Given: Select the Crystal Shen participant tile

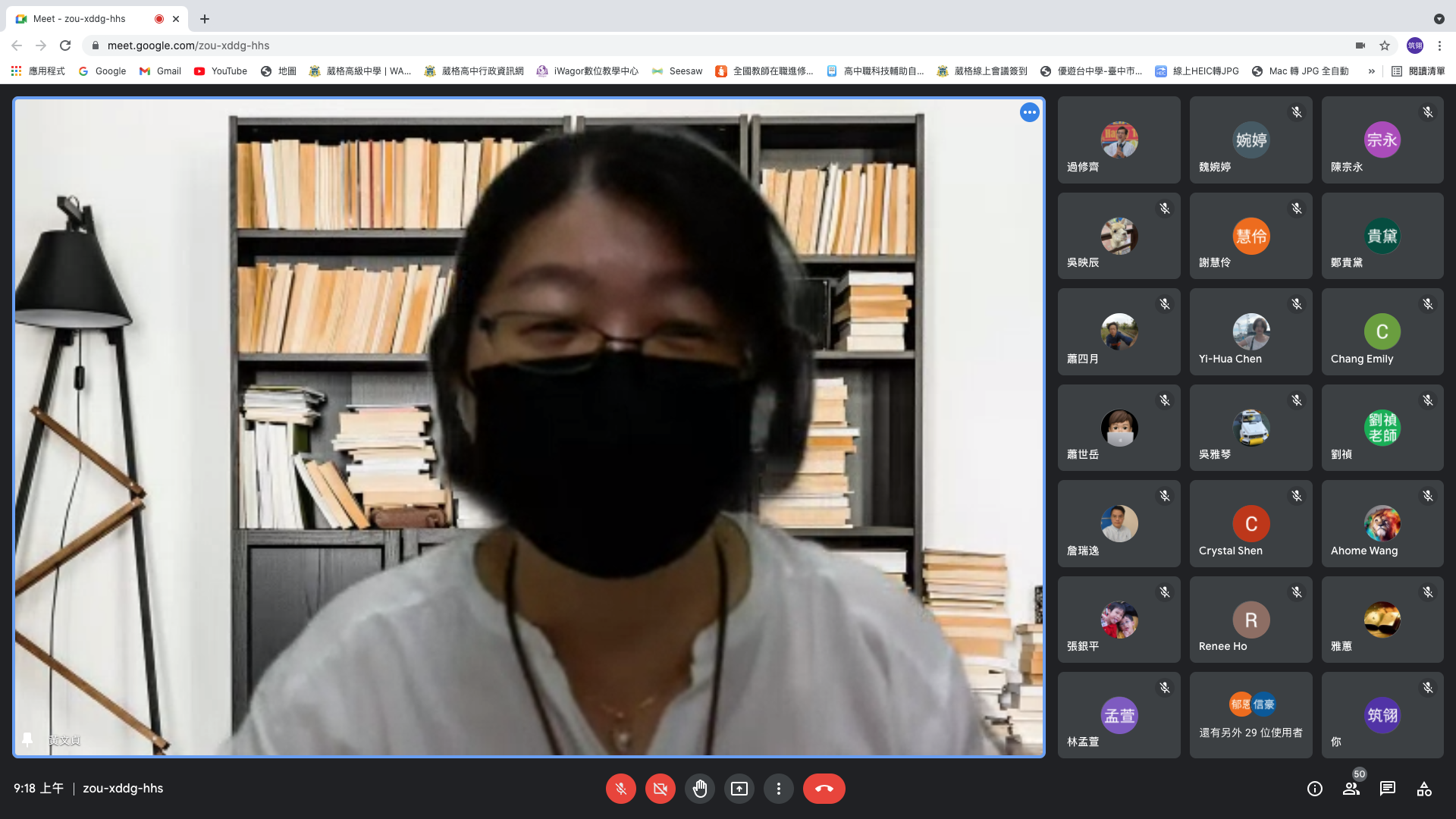Looking at the screenshot, I should point(1250,523).
